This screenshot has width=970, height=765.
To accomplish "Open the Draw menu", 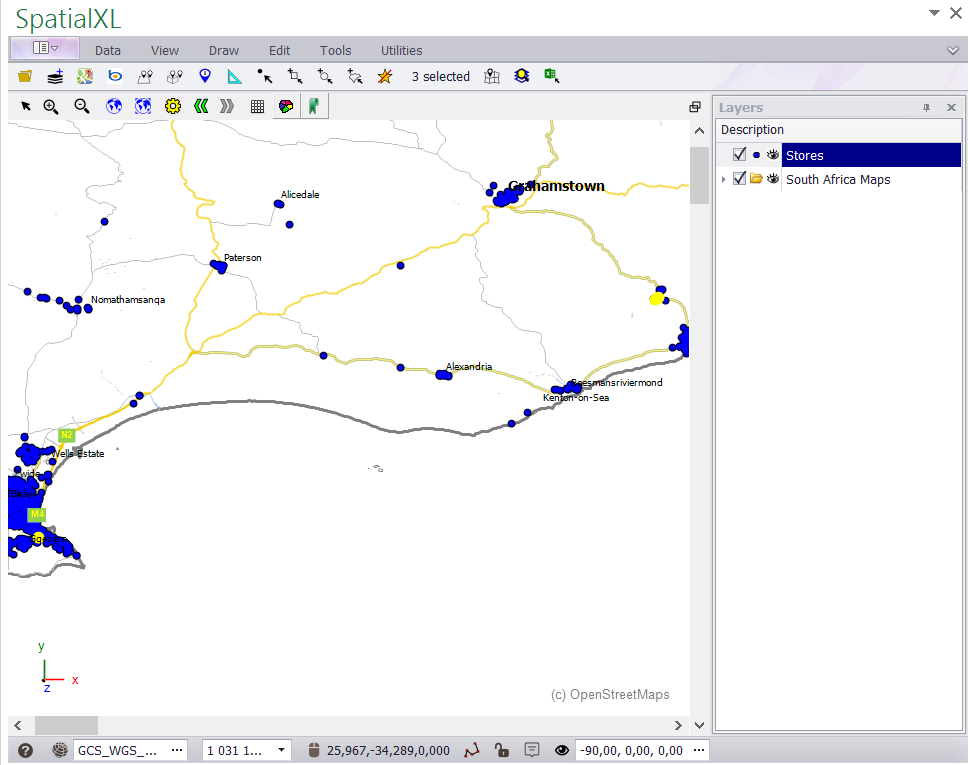I will pos(223,50).
